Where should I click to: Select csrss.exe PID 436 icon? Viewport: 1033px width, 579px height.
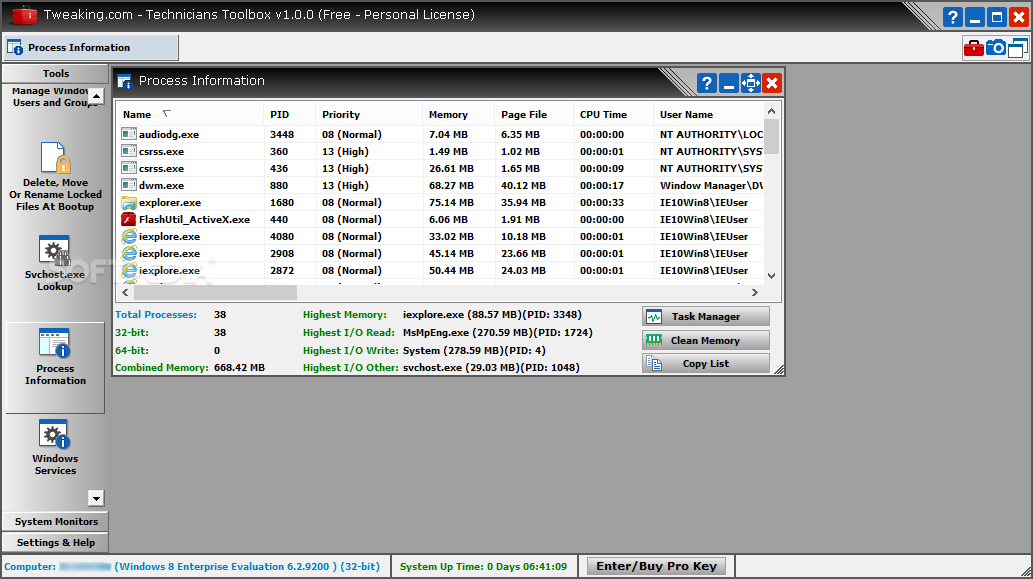(x=128, y=169)
